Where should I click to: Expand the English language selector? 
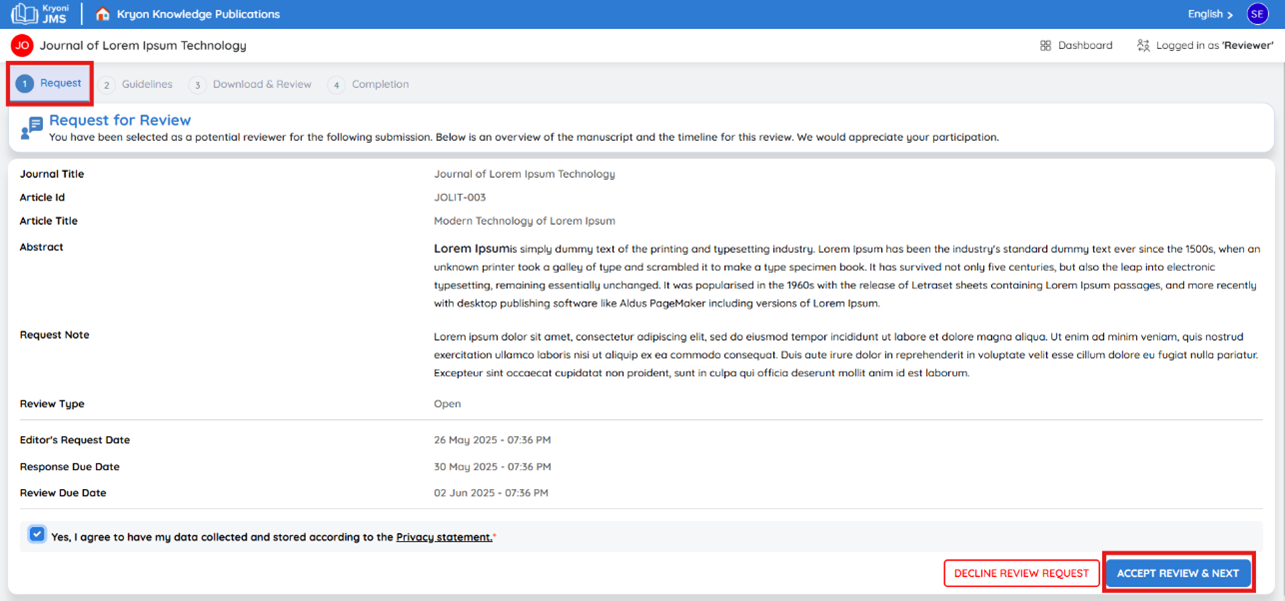point(1210,14)
